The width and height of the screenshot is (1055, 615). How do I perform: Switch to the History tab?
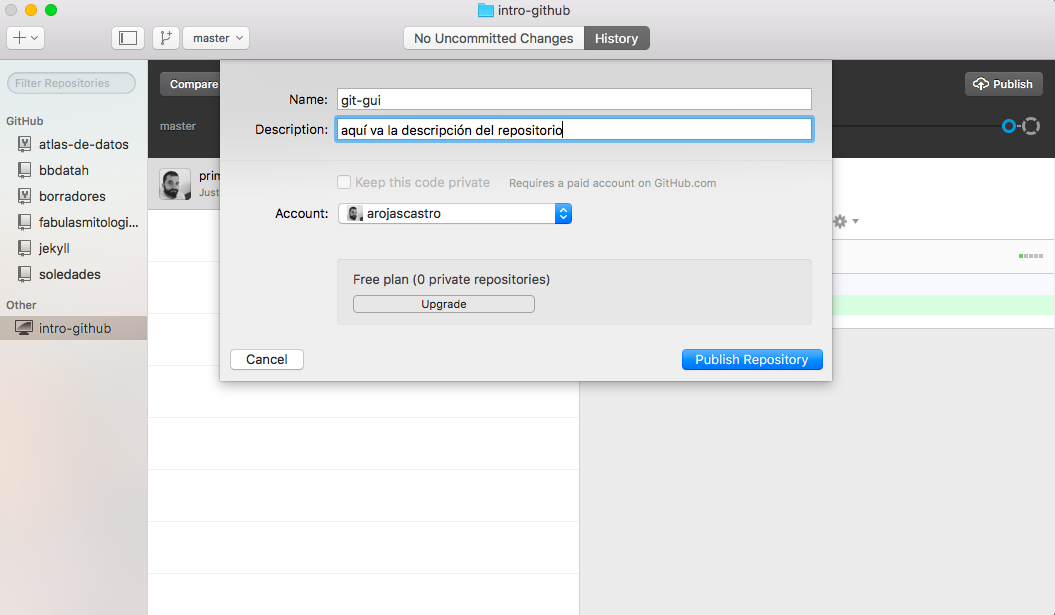616,38
